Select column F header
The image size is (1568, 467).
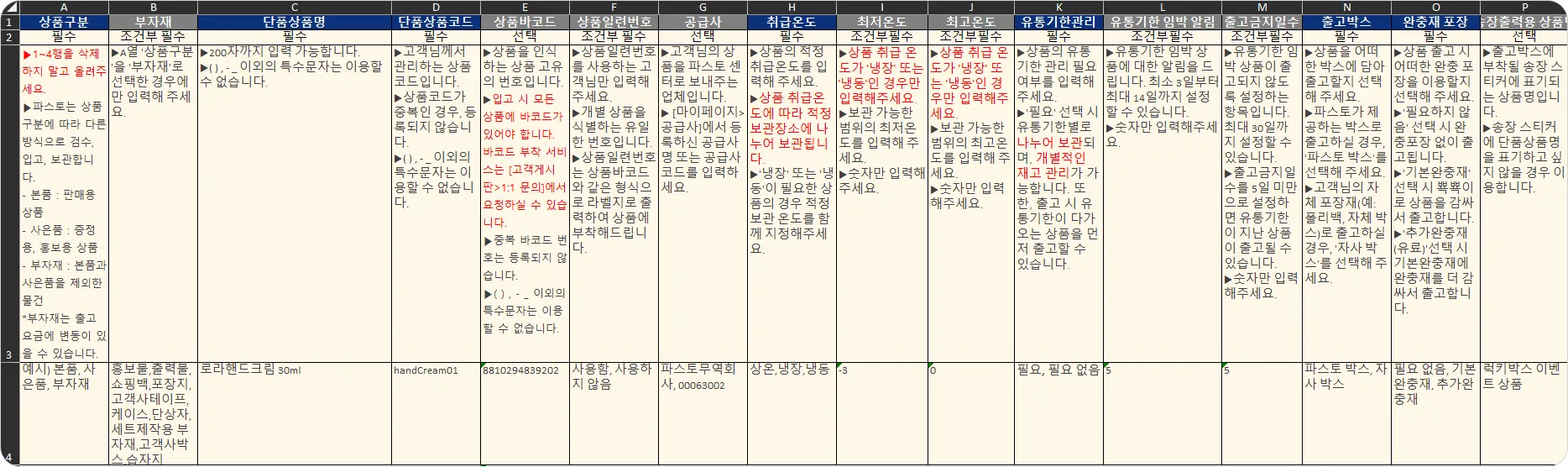click(614, 7)
